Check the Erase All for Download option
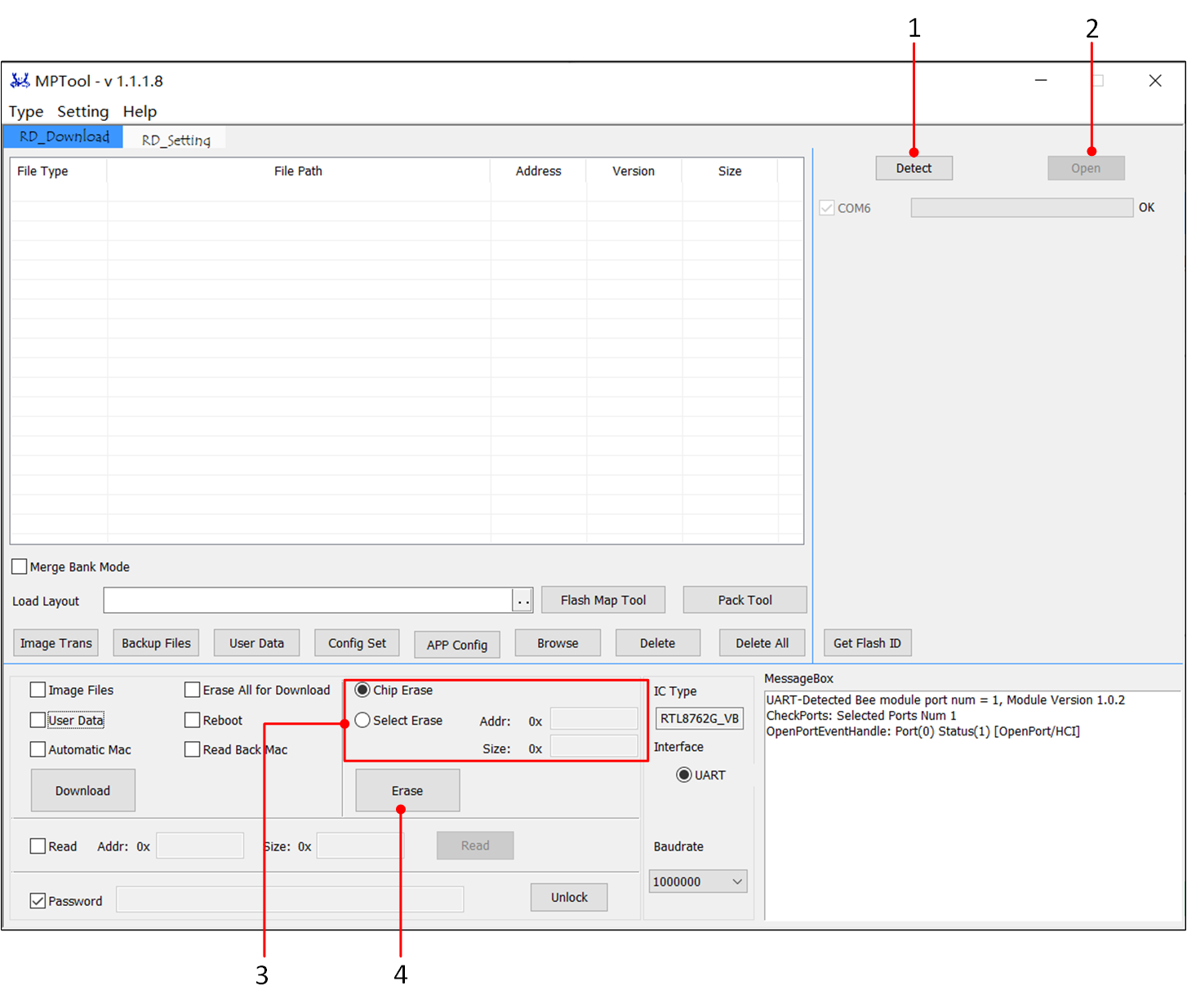Image resolution: width=1187 pixels, height=1008 pixels. [x=193, y=690]
